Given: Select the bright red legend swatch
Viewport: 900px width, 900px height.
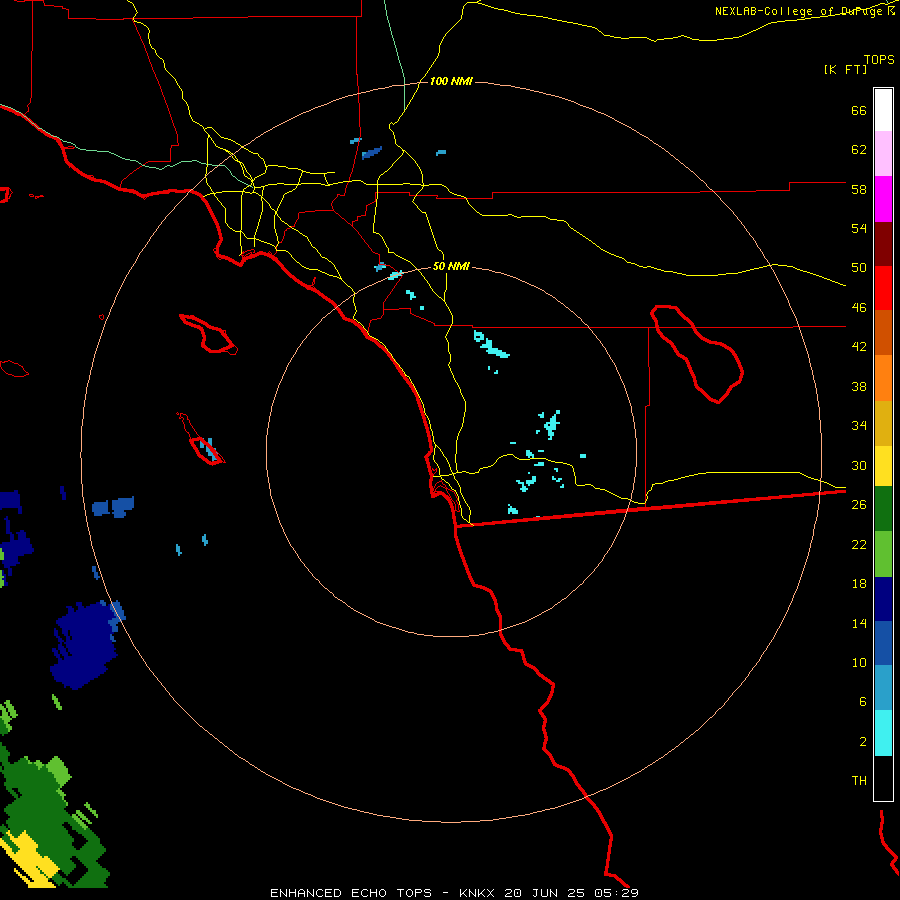Looking at the screenshot, I should [x=883, y=288].
